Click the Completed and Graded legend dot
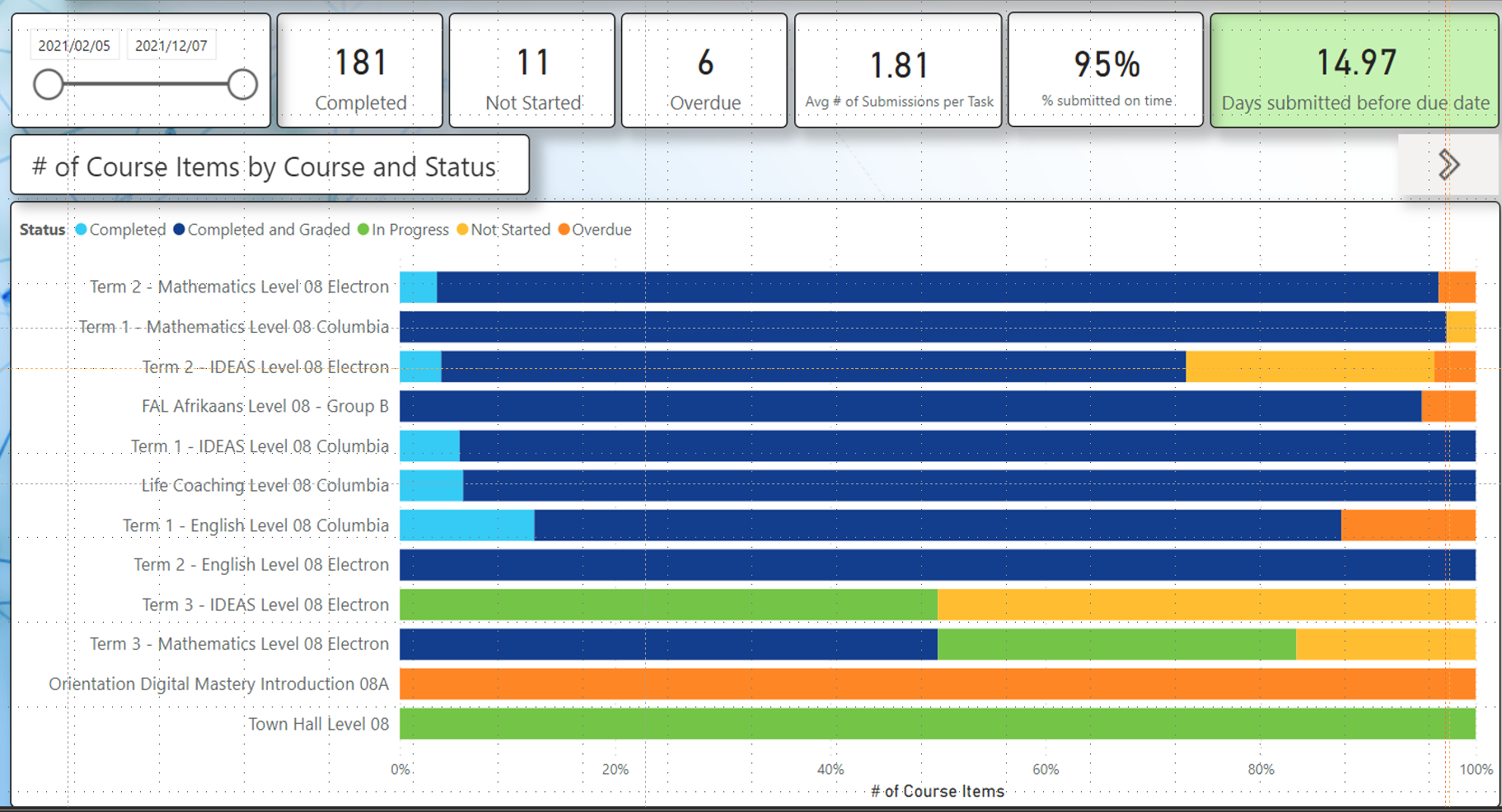 (x=179, y=230)
